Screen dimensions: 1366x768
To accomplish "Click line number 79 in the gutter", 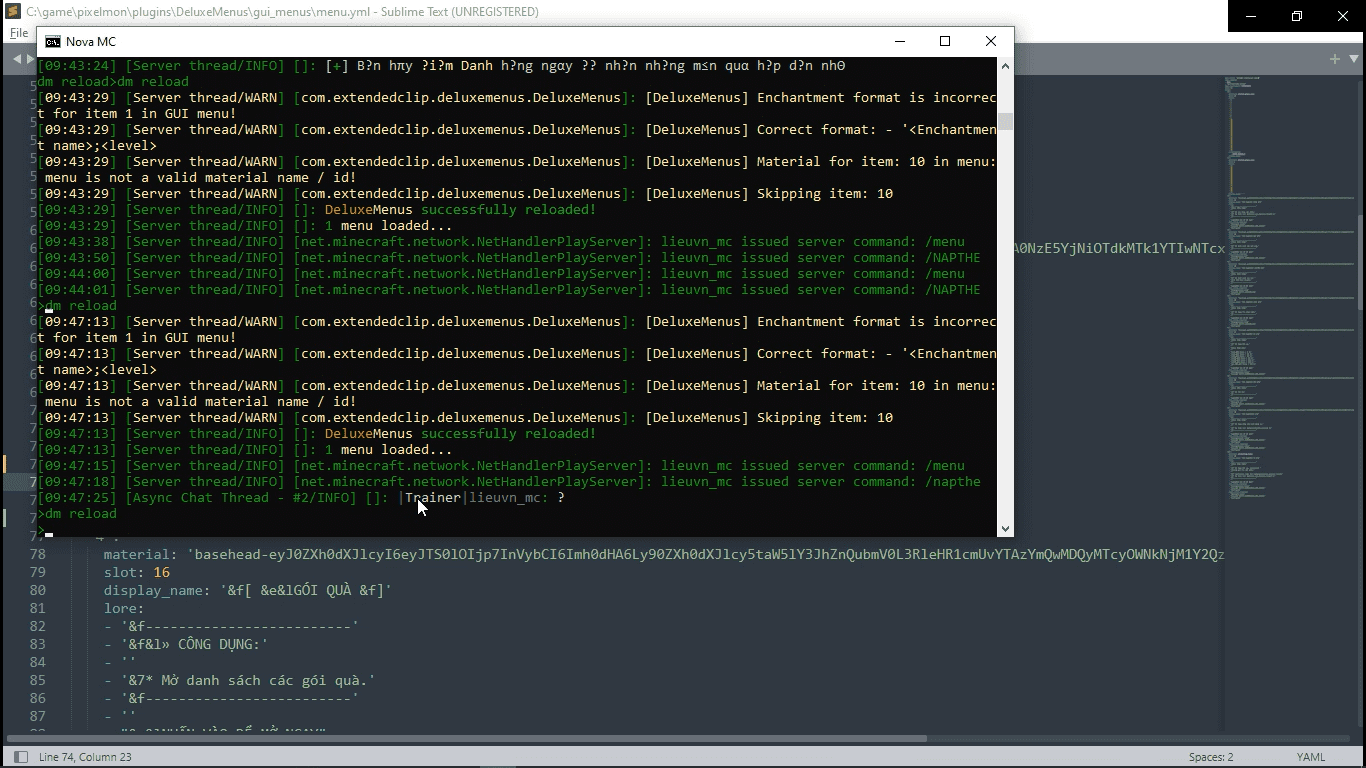I will pyautogui.click(x=38, y=572).
